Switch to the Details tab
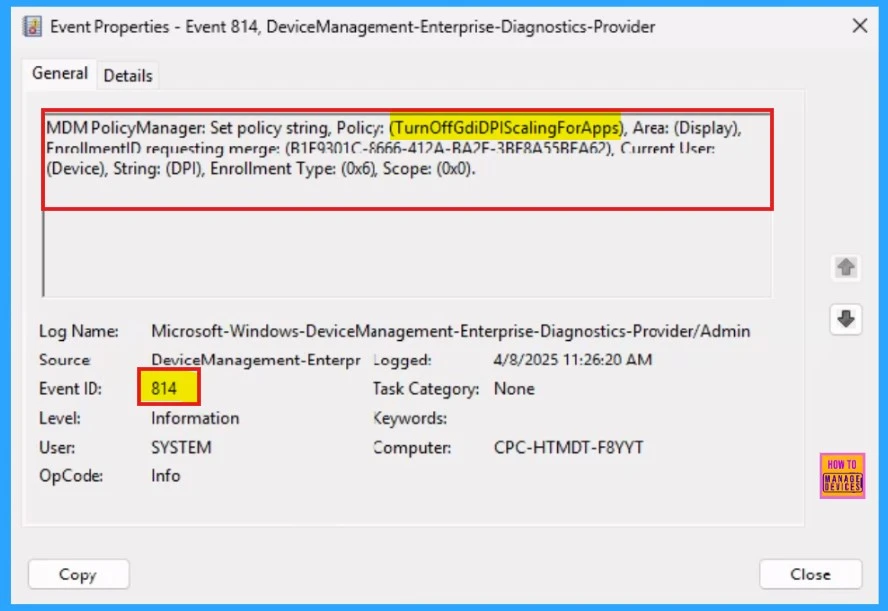This screenshot has height=611, width=888. coord(128,75)
